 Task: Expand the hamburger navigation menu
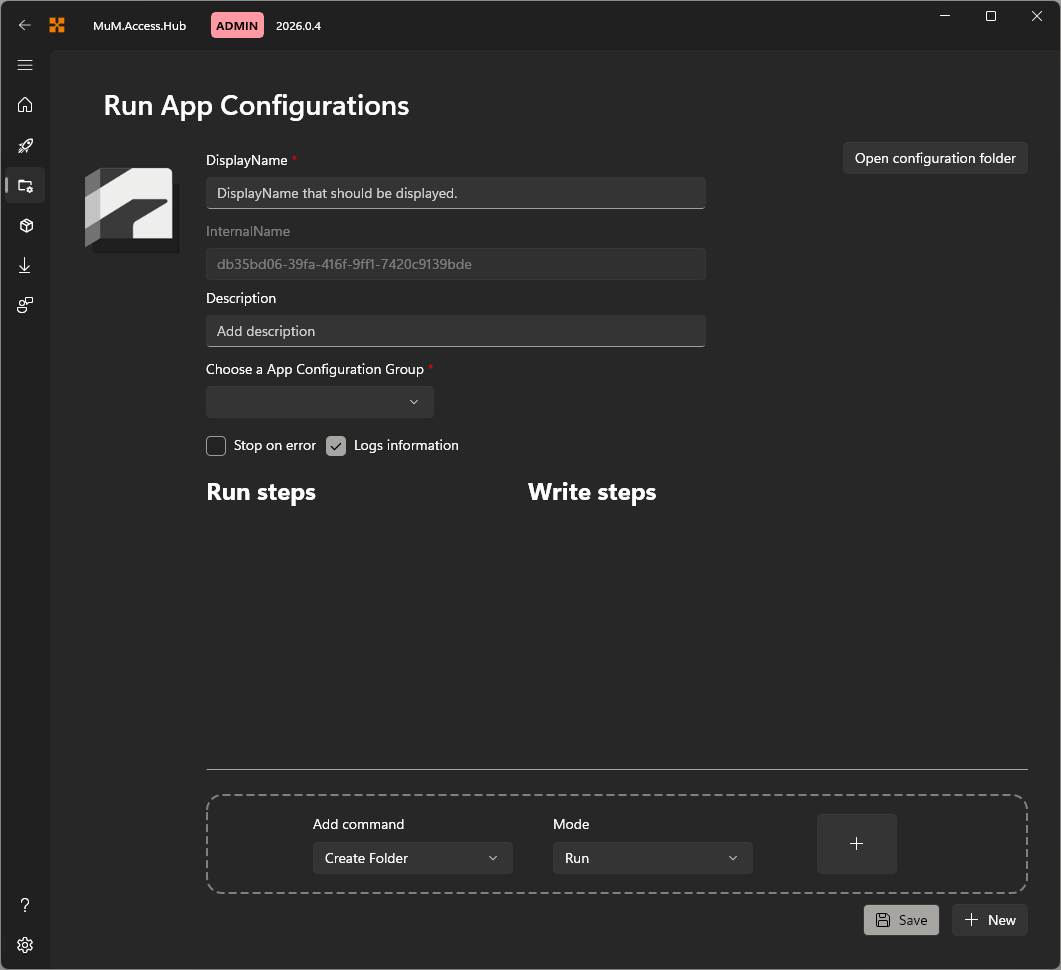[x=25, y=65]
